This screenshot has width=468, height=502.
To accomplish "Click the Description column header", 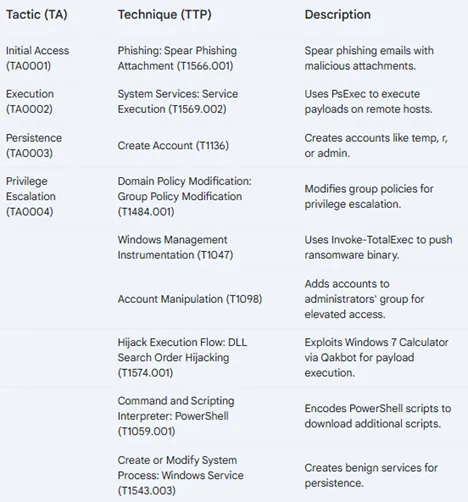I will click(x=337, y=15).
